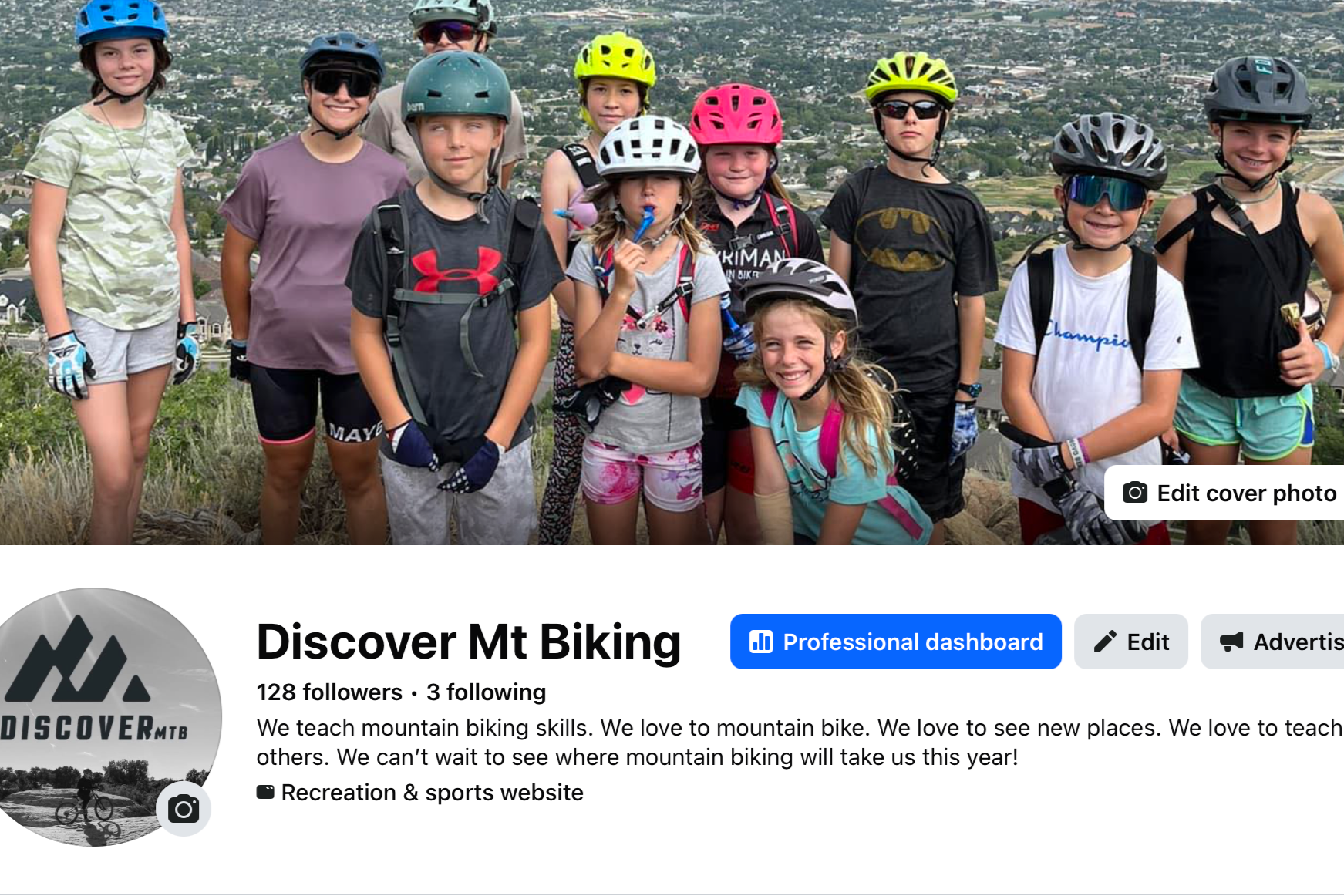Open Recreation & sports website category
The width and height of the screenshot is (1344, 896).
(432, 792)
